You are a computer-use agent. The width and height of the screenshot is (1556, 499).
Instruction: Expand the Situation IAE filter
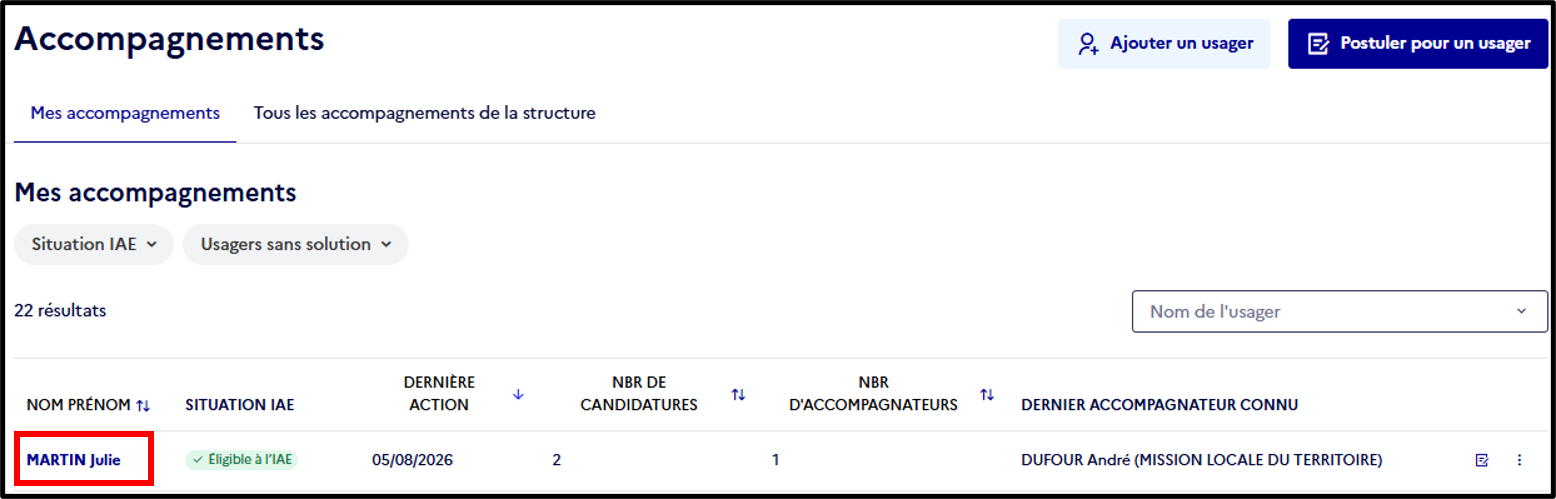coord(94,244)
